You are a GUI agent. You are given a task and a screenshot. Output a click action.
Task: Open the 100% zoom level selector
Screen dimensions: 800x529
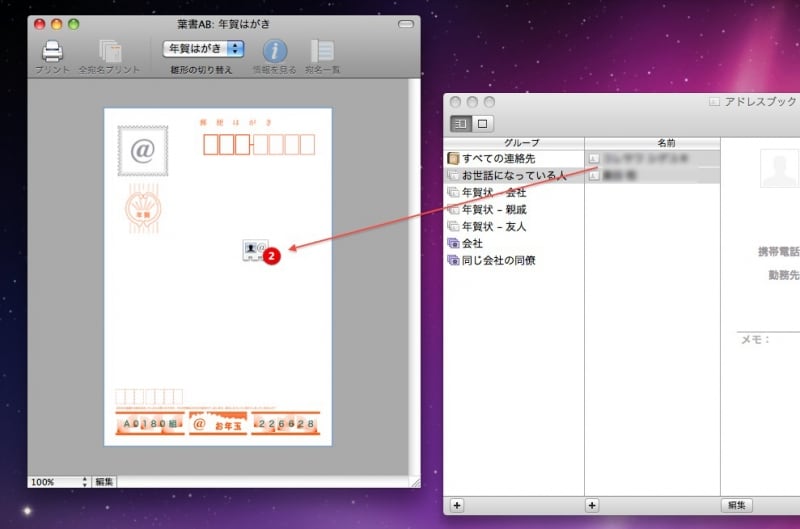[x=59, y=481]
